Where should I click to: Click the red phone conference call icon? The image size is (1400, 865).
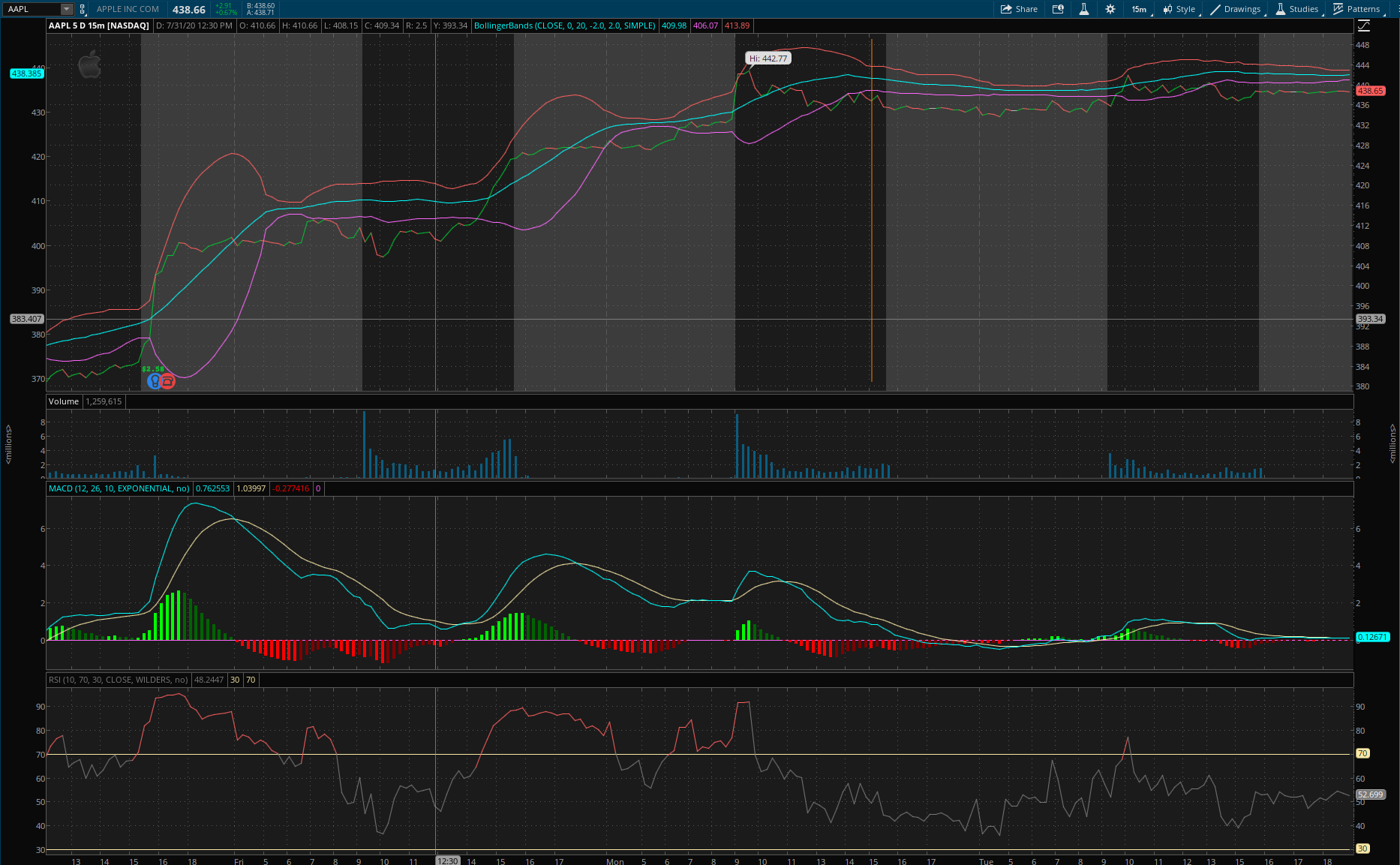tap(167, 381)
